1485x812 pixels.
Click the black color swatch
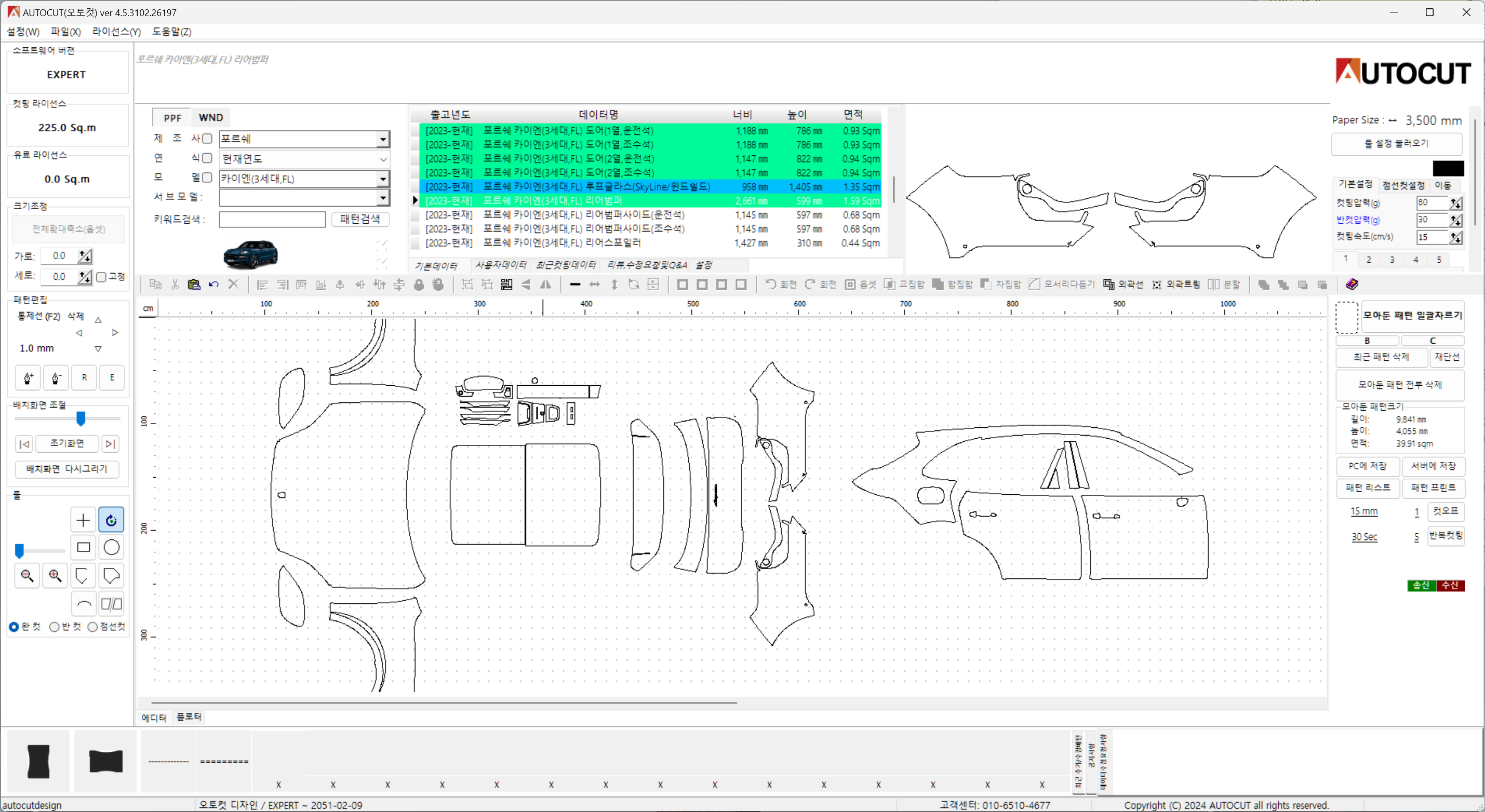[x=1448, y=169]
